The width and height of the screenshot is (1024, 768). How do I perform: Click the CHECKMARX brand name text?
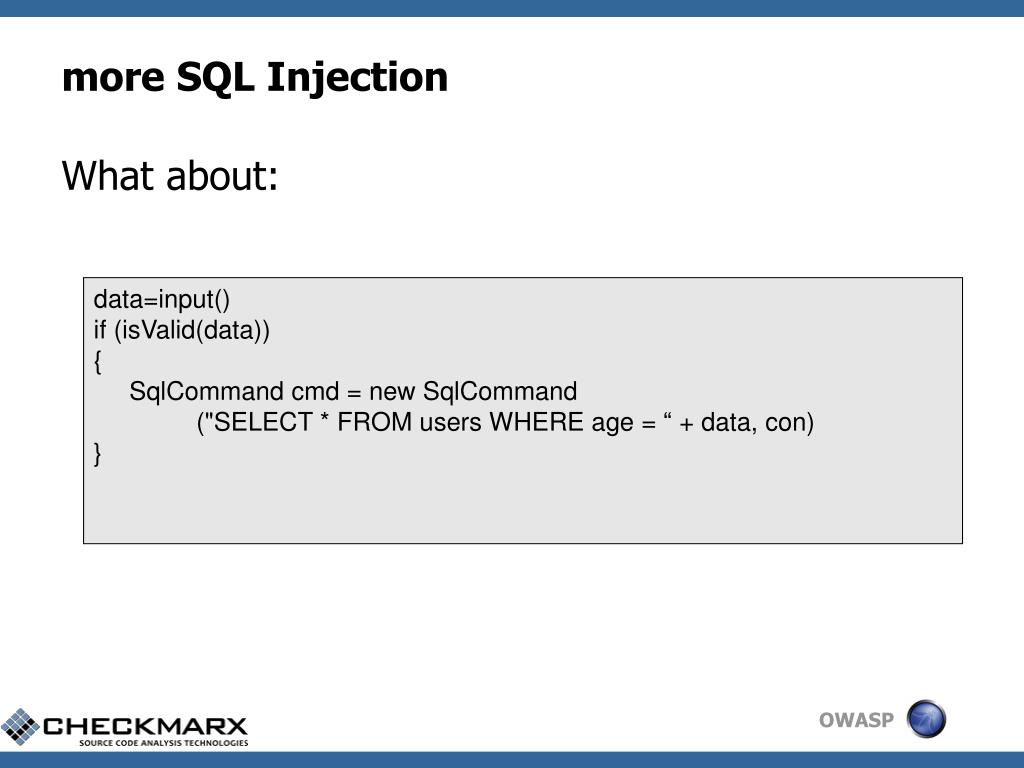145,726
